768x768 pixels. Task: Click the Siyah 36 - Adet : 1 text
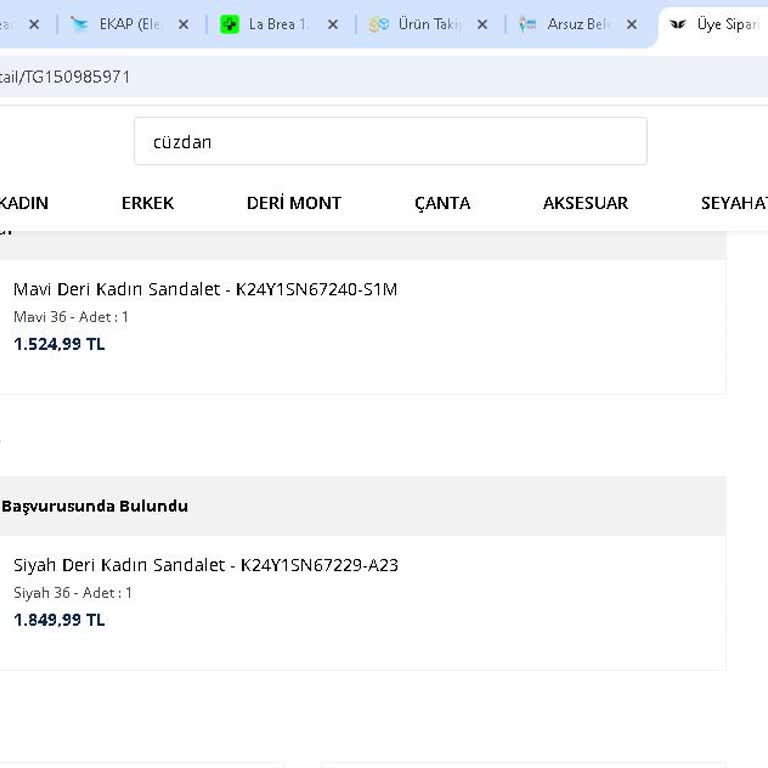coord(73,593)
